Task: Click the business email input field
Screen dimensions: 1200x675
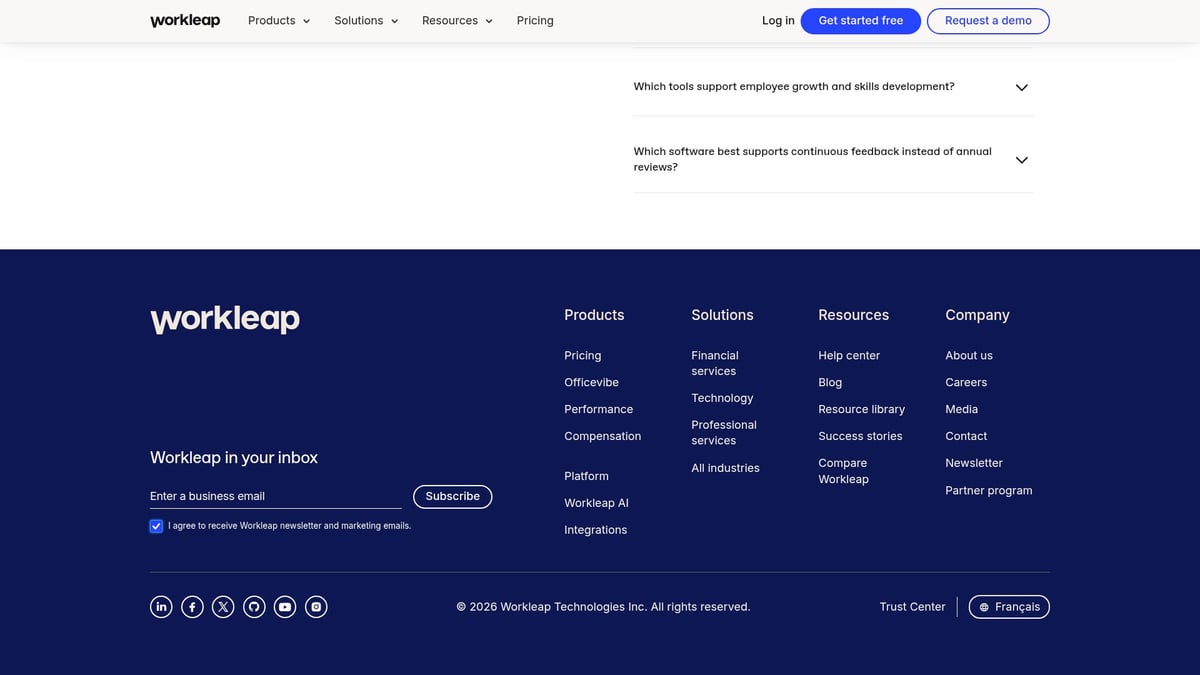Action: tap(275, 496)
